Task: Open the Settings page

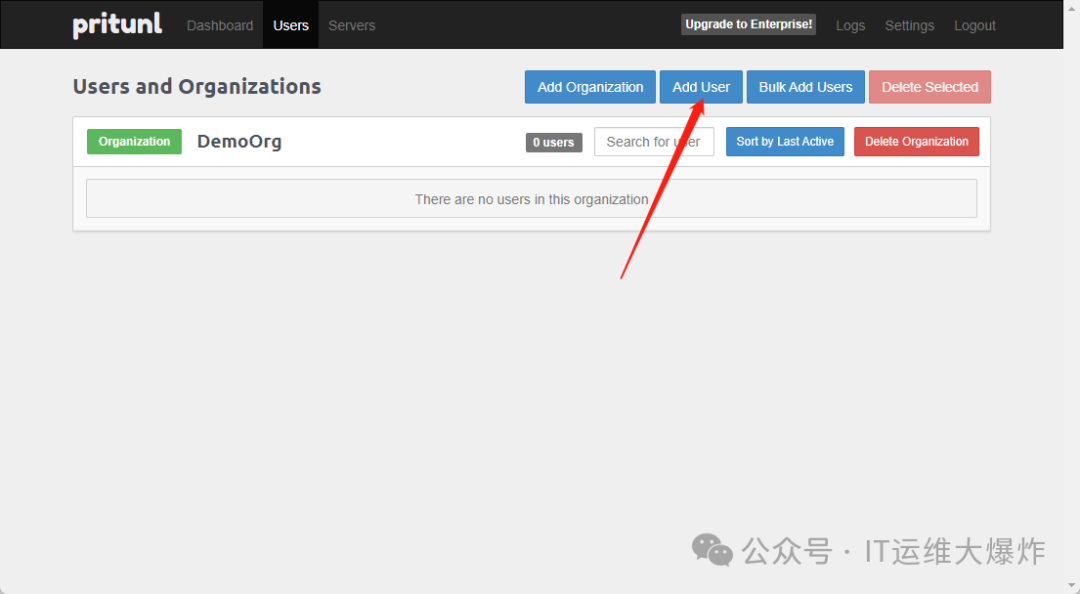Action: (909, 25)
